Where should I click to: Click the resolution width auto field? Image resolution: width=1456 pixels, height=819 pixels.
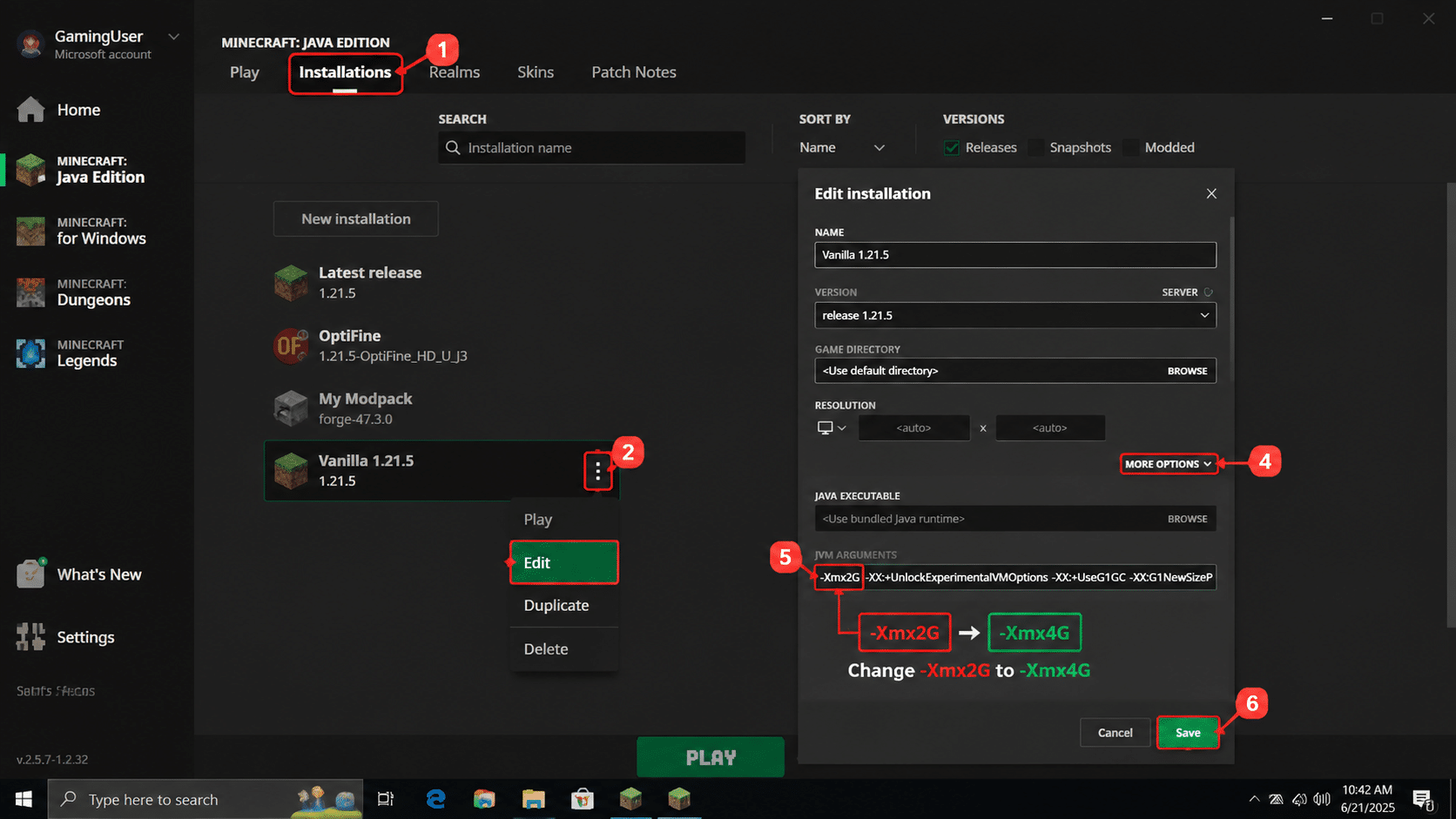point(913,427)
